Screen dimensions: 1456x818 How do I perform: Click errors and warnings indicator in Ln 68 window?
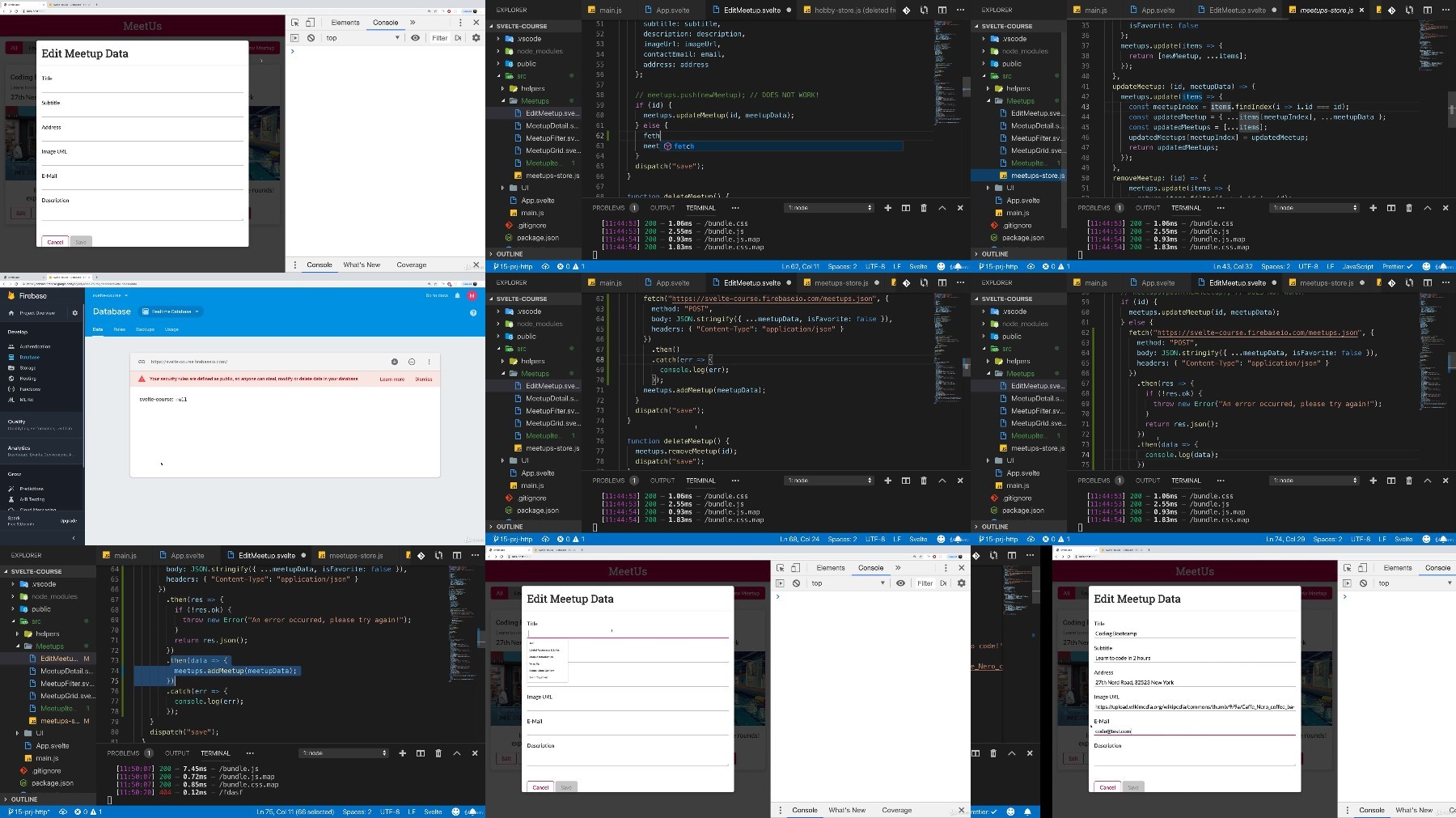(571, 539)
